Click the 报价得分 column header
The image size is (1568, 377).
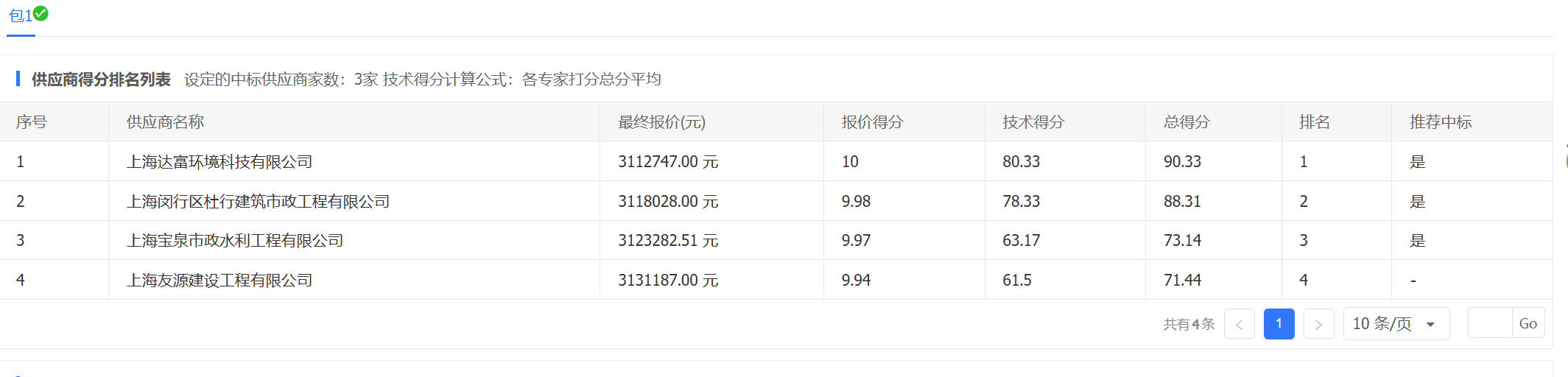[x=872, y=122]
